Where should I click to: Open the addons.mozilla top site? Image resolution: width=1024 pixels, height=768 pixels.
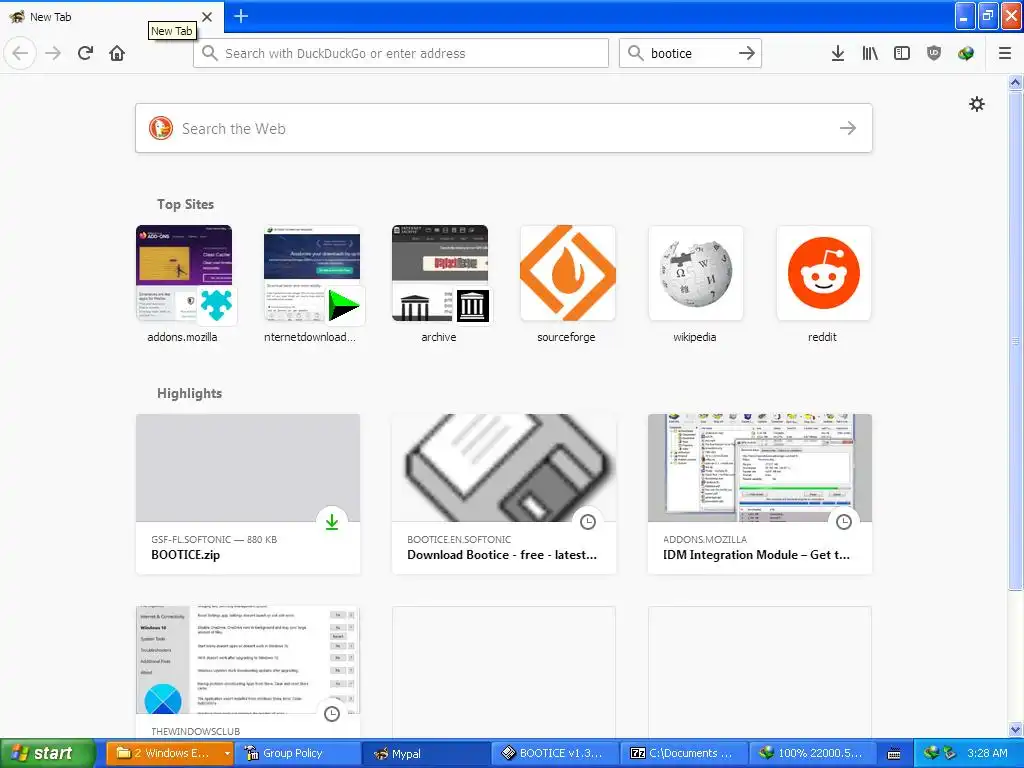(x=184, y=285)
